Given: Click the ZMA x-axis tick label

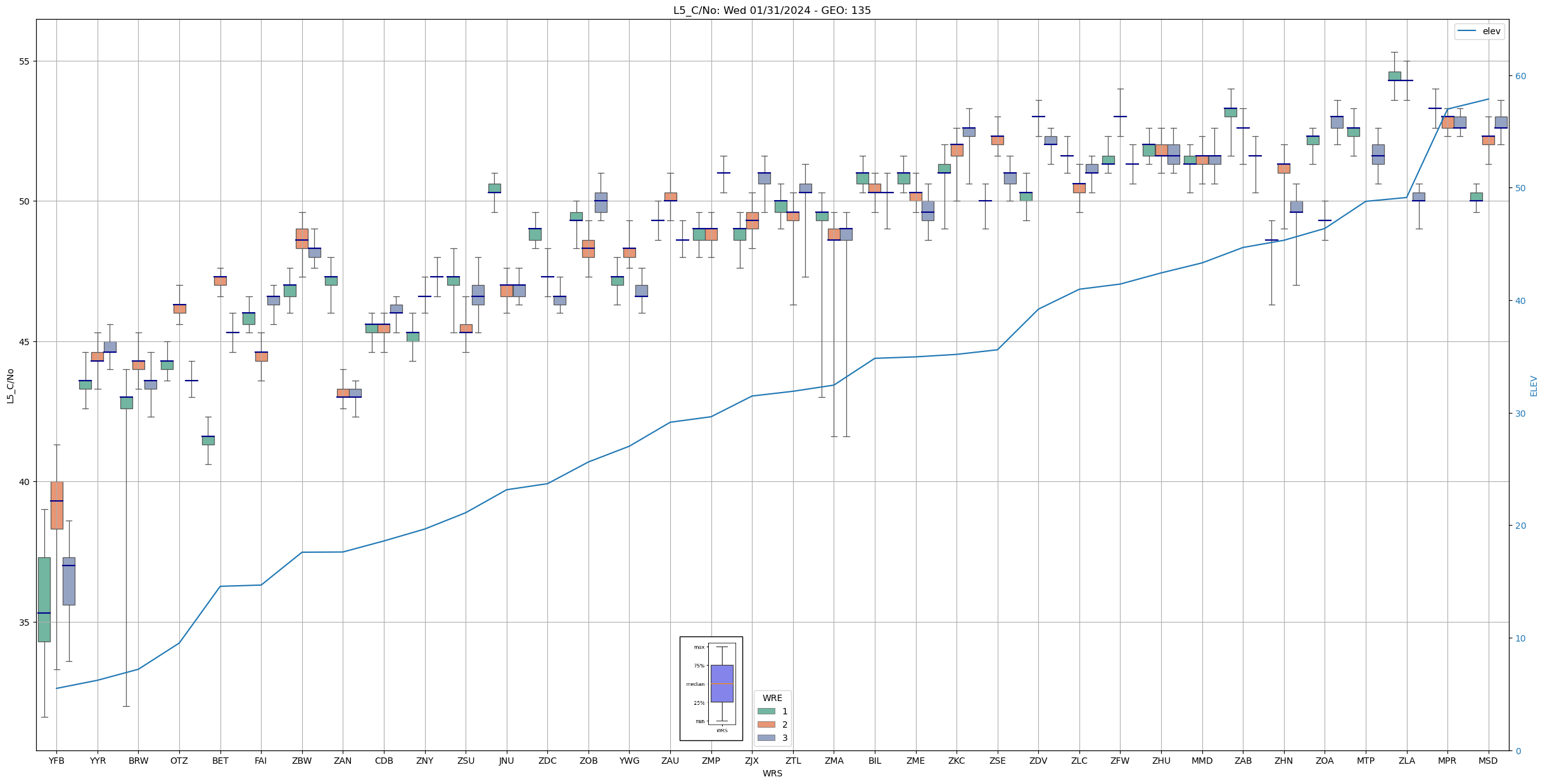Looking at the screenshot, I should [834, 761].
